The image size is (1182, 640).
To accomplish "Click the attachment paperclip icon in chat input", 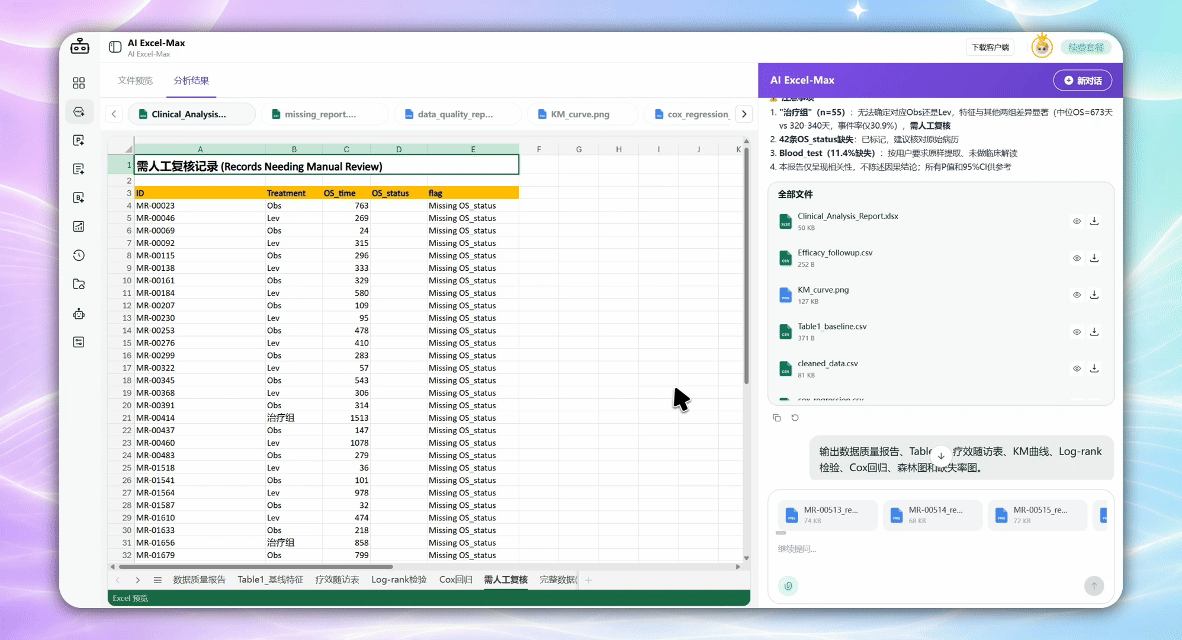I will coord(789,586).
